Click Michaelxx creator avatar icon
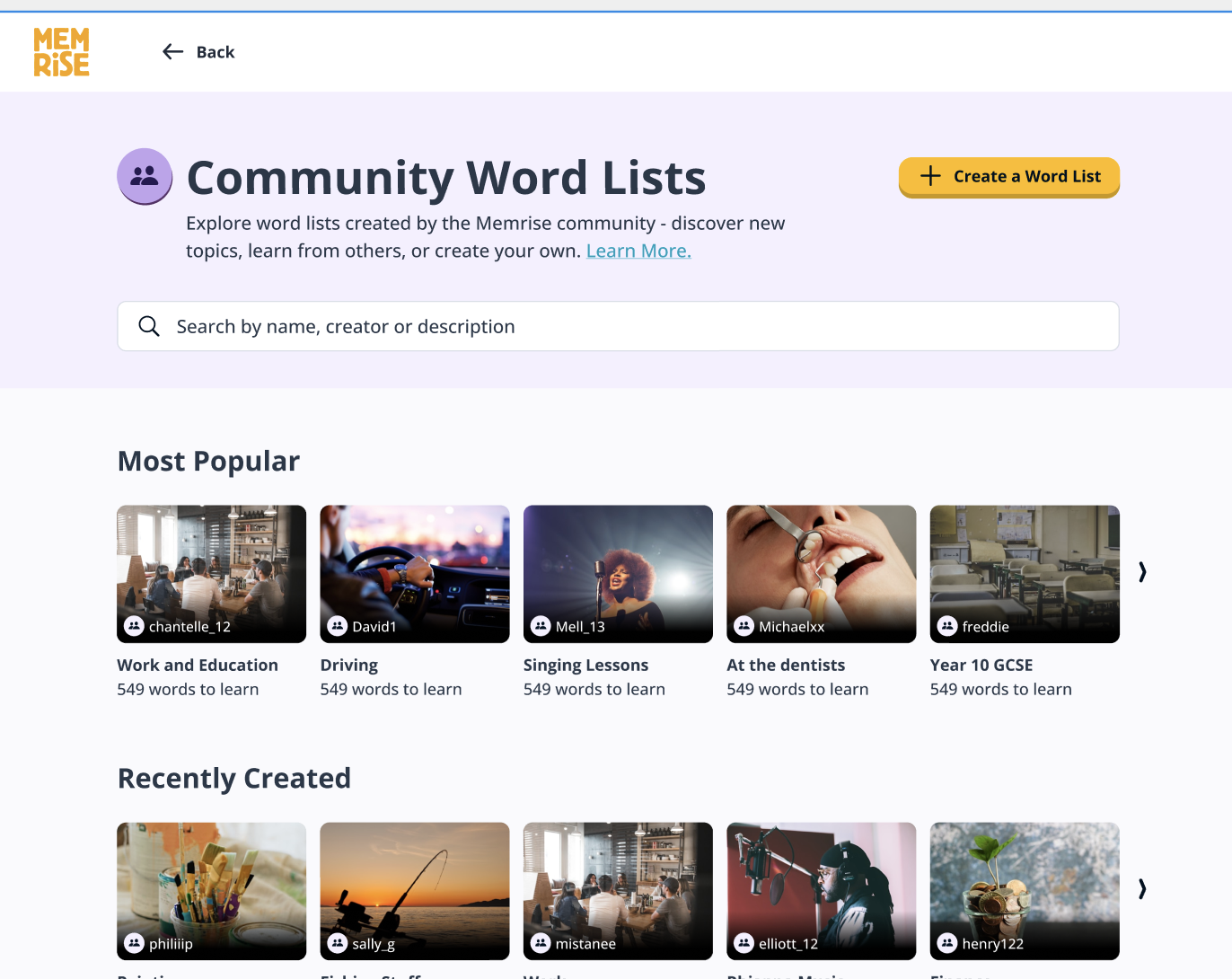This screenshot has width=1232, height=979. [x=744, y=626]
